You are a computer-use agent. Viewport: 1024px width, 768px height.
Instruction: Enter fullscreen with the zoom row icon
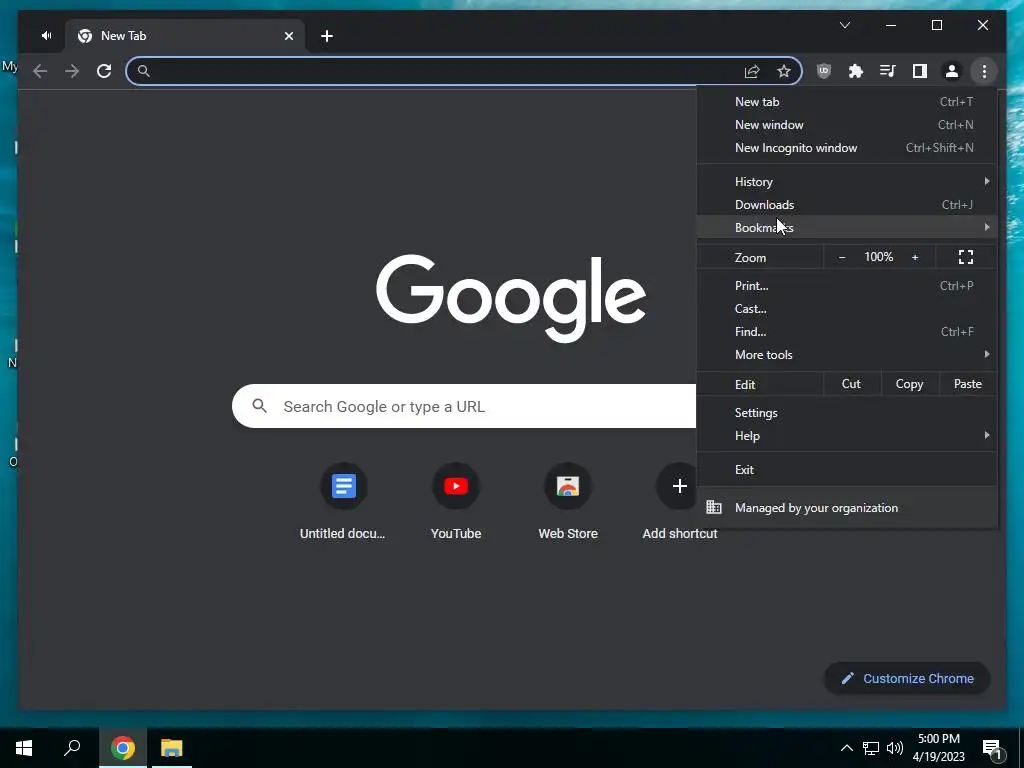(966, 257)
